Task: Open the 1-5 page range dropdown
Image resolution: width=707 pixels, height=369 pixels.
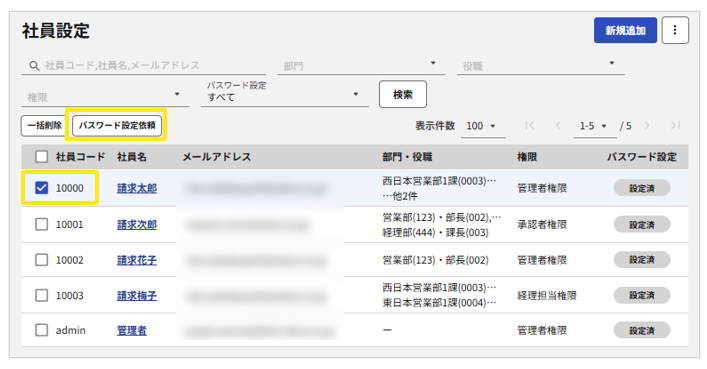Action: pyautogui.click(x=594, y=126)
